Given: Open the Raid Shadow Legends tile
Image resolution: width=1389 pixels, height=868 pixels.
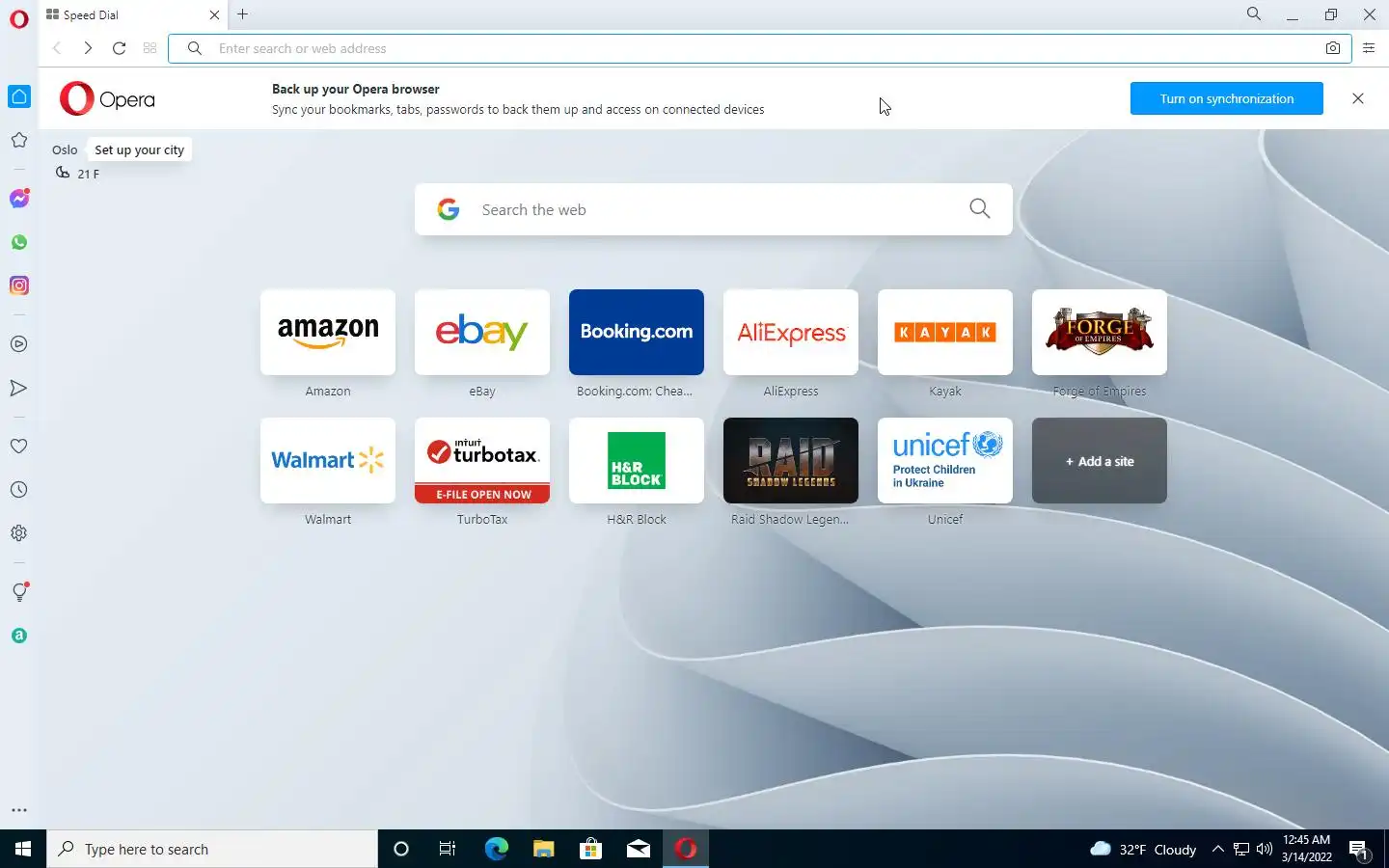Looking at the screenshot, I should (791, 461).
